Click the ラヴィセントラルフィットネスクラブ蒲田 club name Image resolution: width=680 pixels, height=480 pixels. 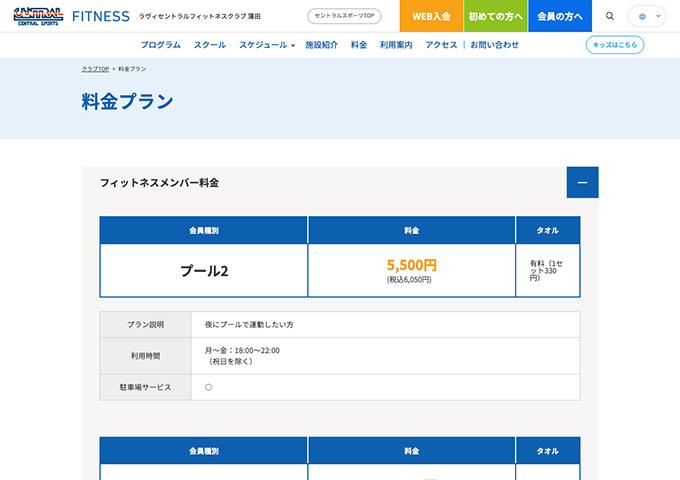click(x=199, y=16)
